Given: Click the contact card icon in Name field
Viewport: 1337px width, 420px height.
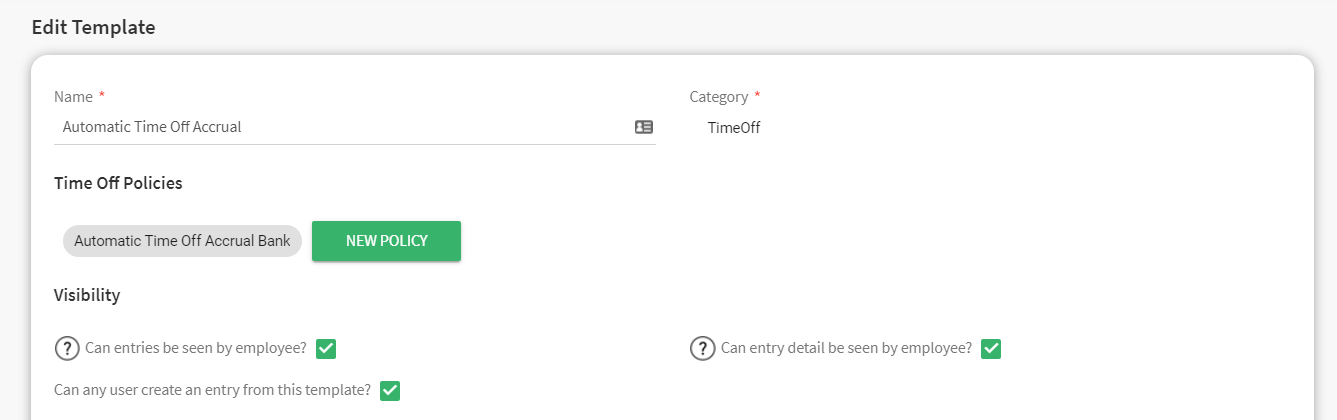Looking at the screenshot, I should pyautogui.click(x=644, y=127).
